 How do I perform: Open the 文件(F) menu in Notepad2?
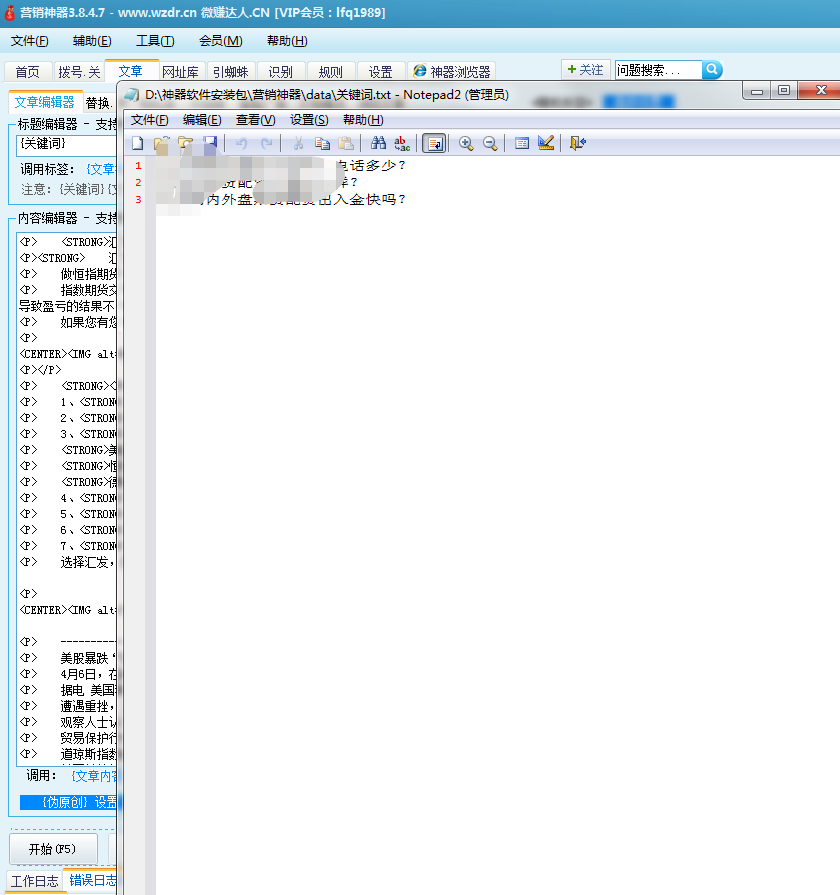coord(150,120)
